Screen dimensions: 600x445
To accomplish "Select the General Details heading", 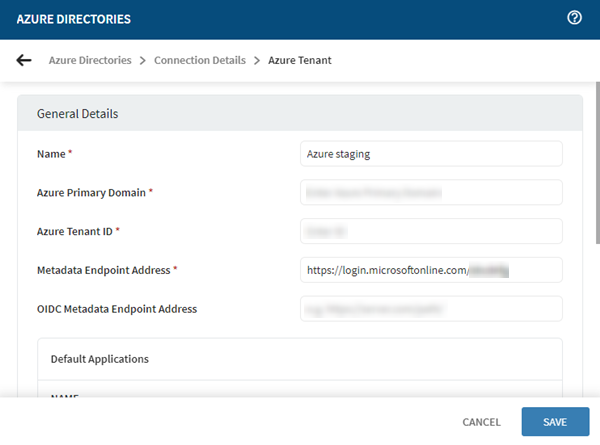I will pyautogui.click(x=77, y=114).
